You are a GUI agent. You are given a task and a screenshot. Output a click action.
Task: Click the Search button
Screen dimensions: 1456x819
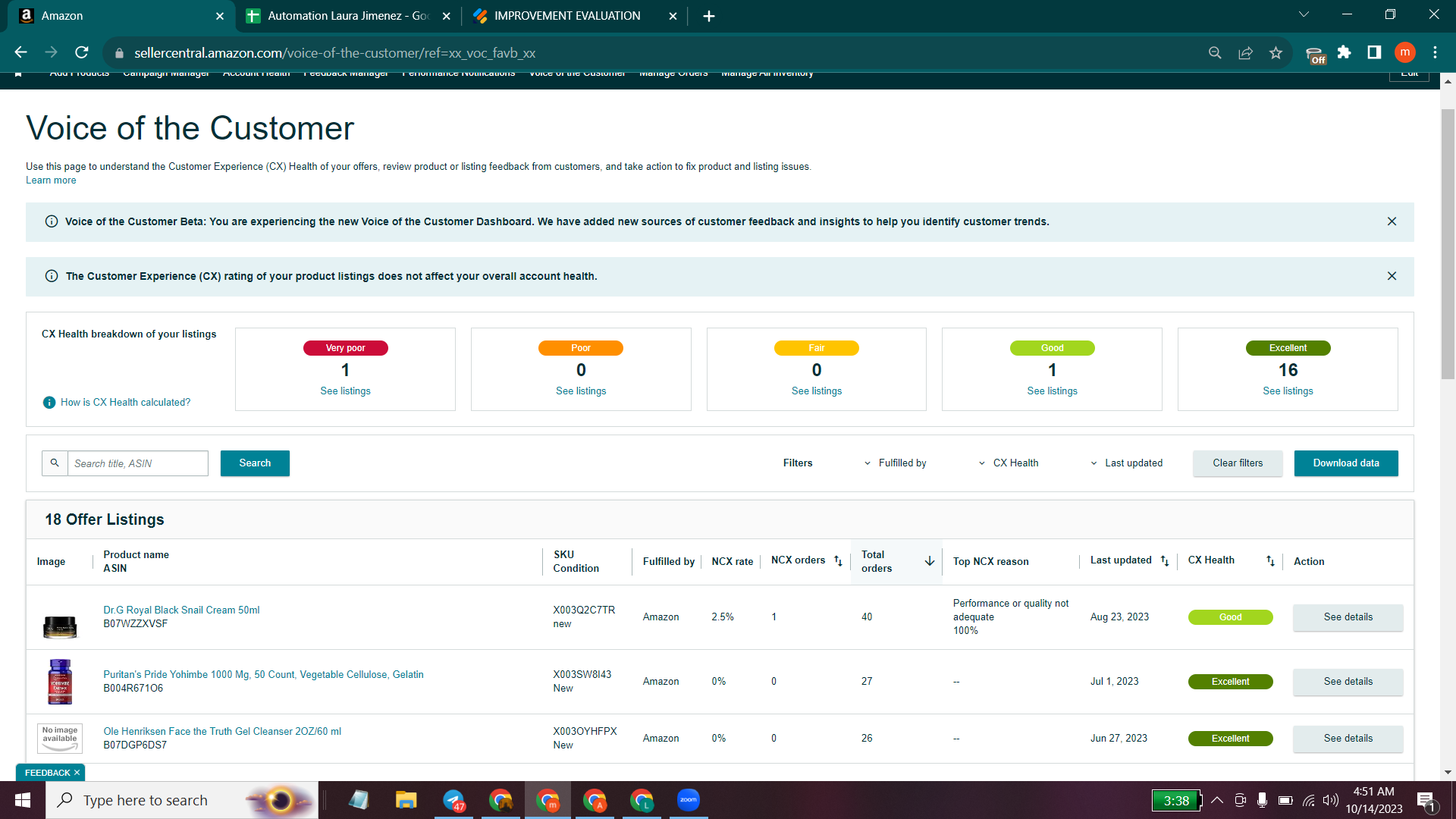coord(255,463)
